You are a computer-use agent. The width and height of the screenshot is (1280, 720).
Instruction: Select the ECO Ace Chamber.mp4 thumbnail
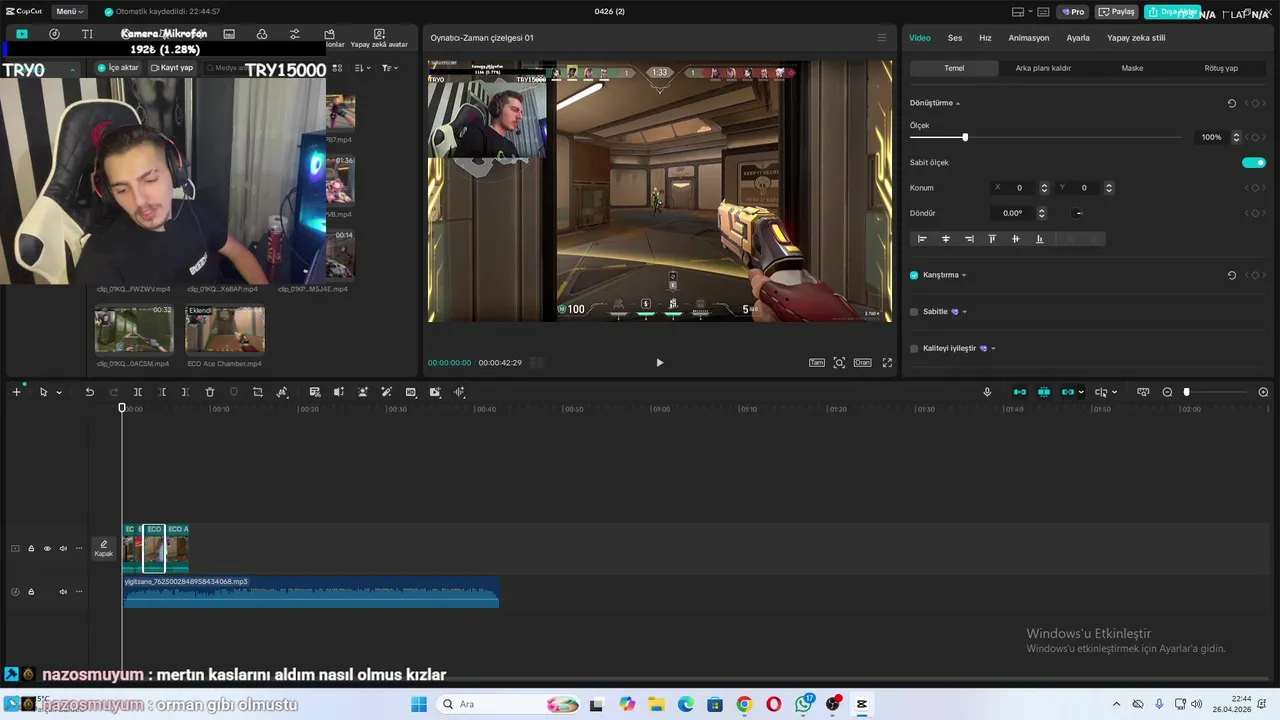click(x=225, y=330)
